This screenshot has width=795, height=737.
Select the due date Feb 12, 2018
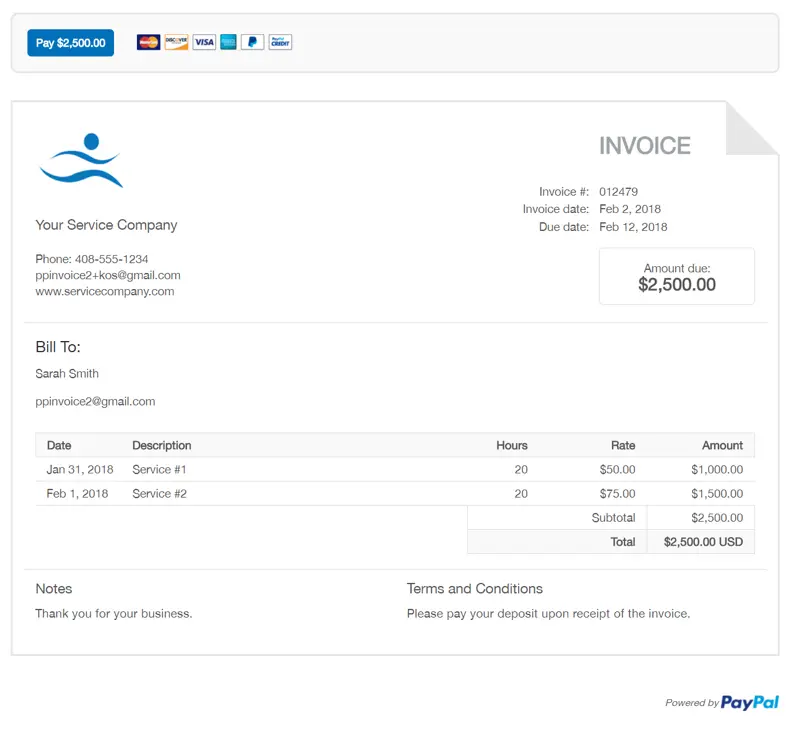[x=633, y=227]
